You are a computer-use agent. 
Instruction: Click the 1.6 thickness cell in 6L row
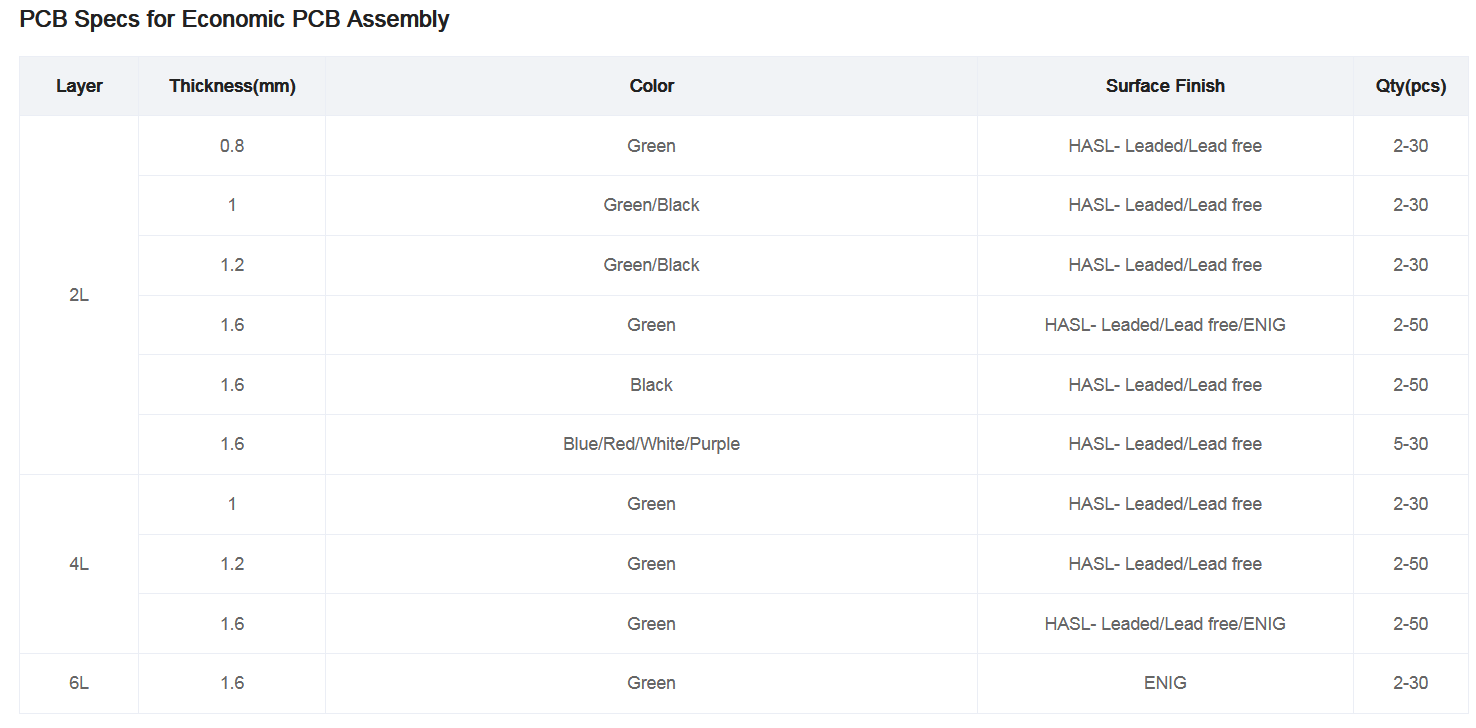tap(232, 683)
